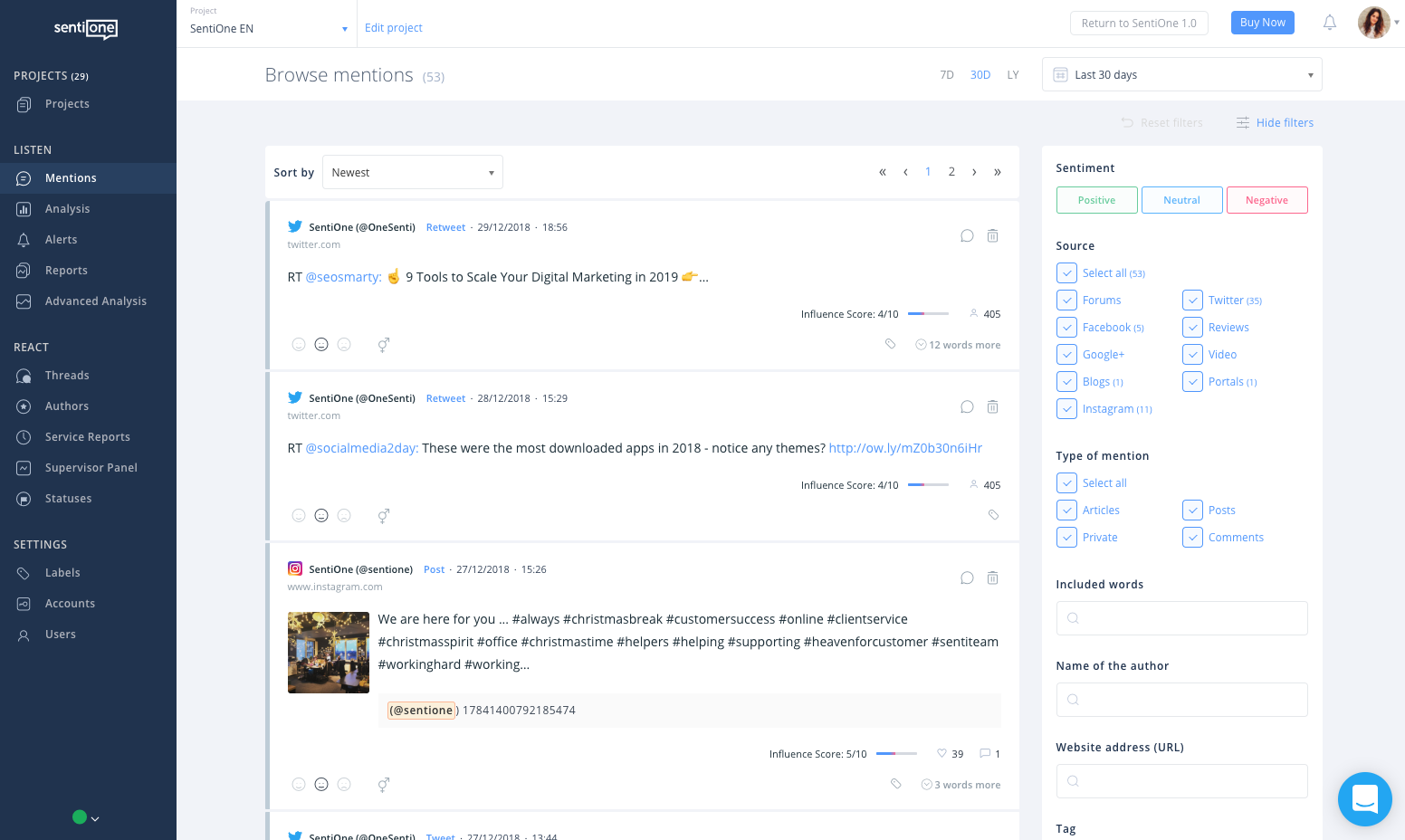Open the Sort by Newest dropdown
The width and height of the screenshot is (1405, 840).
pos(413,173)
